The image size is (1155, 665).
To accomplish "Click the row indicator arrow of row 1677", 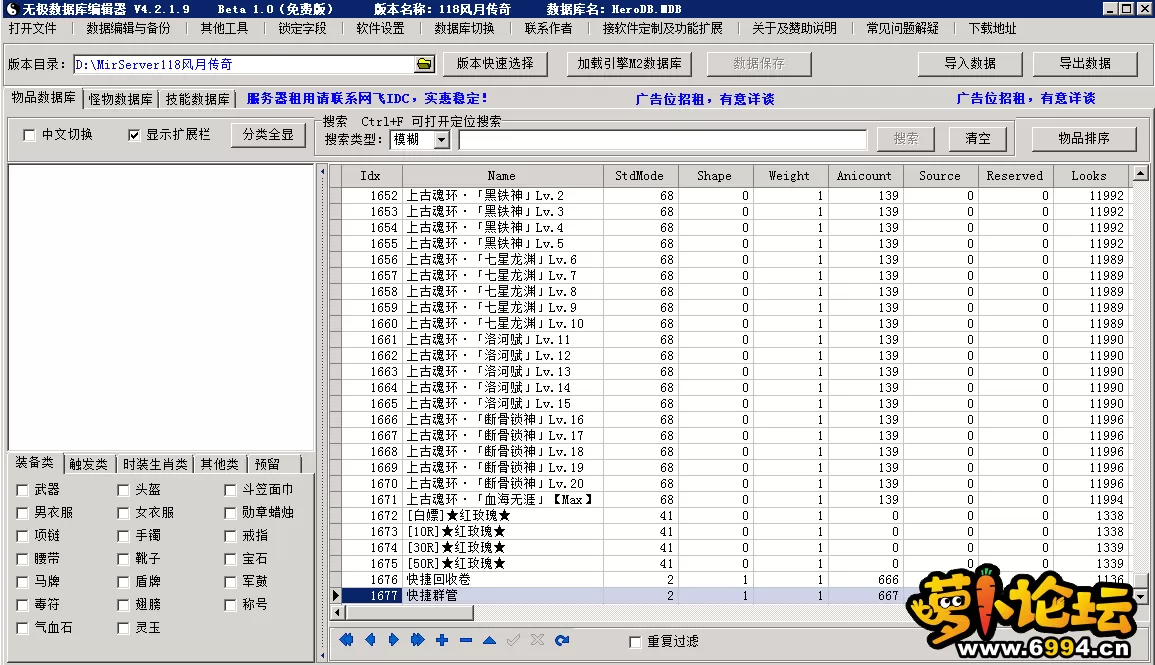I will point(336,595).
